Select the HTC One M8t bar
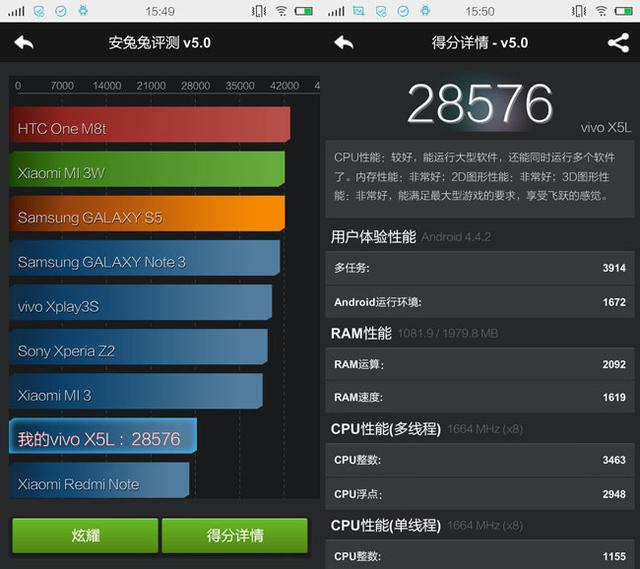640x569 pixels. coord(150,124)
